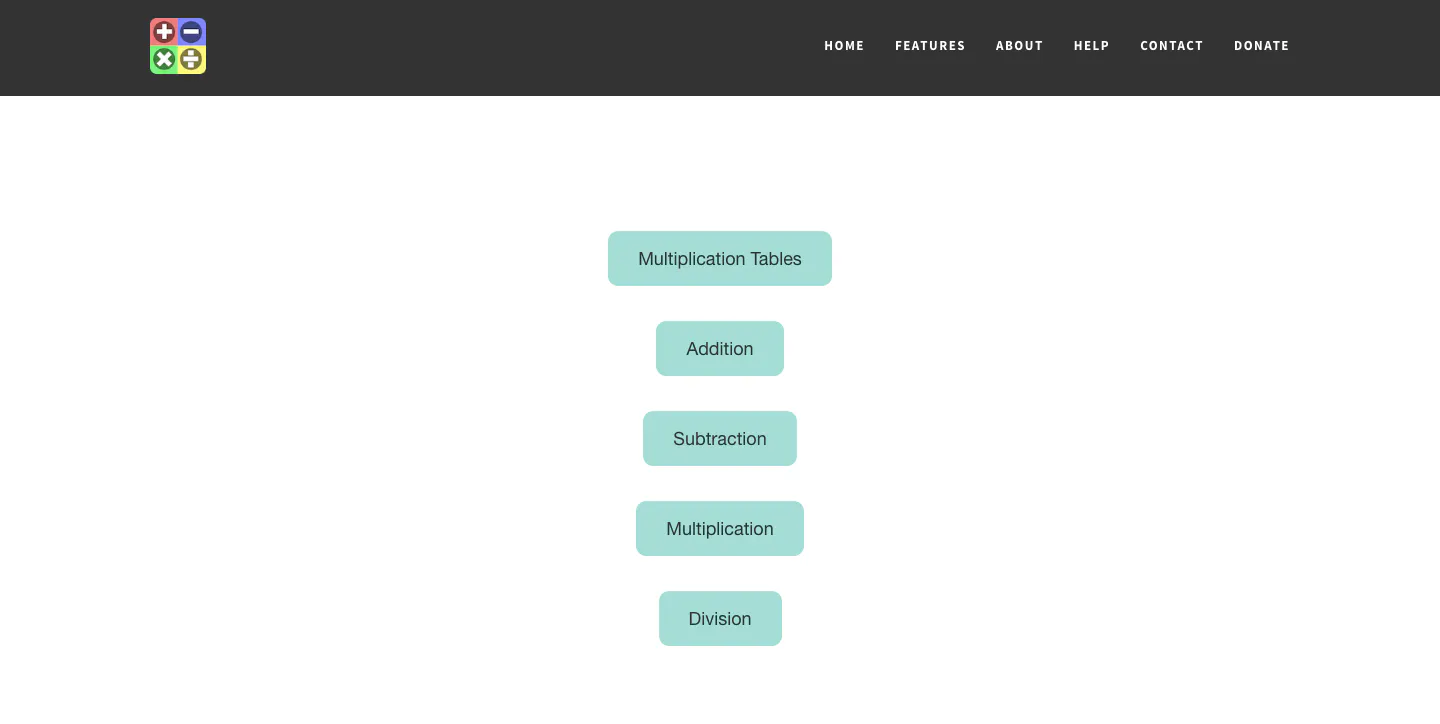
Task: Go to the Home page
Action: (844, 46)
